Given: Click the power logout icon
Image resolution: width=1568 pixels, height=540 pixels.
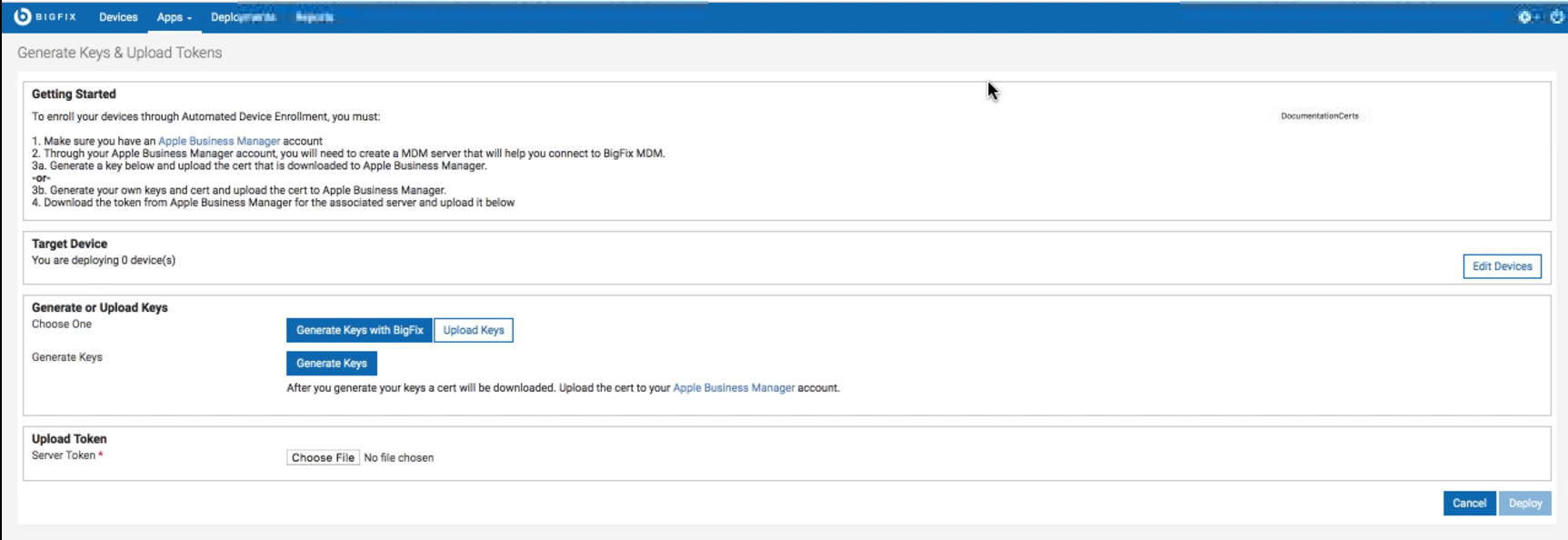Looking at the screenshot, I should coord(1556,16).
